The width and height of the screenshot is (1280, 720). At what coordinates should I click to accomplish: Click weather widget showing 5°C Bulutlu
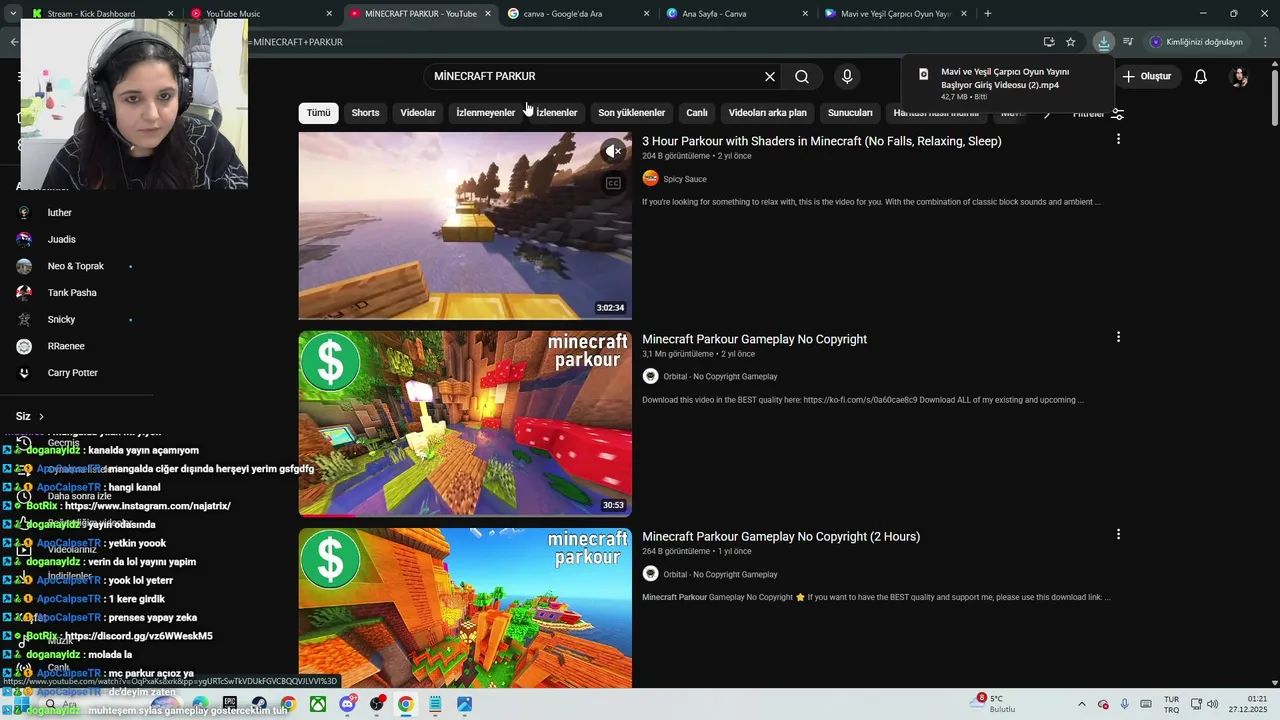pyautogui.click(x=993, y=704)
